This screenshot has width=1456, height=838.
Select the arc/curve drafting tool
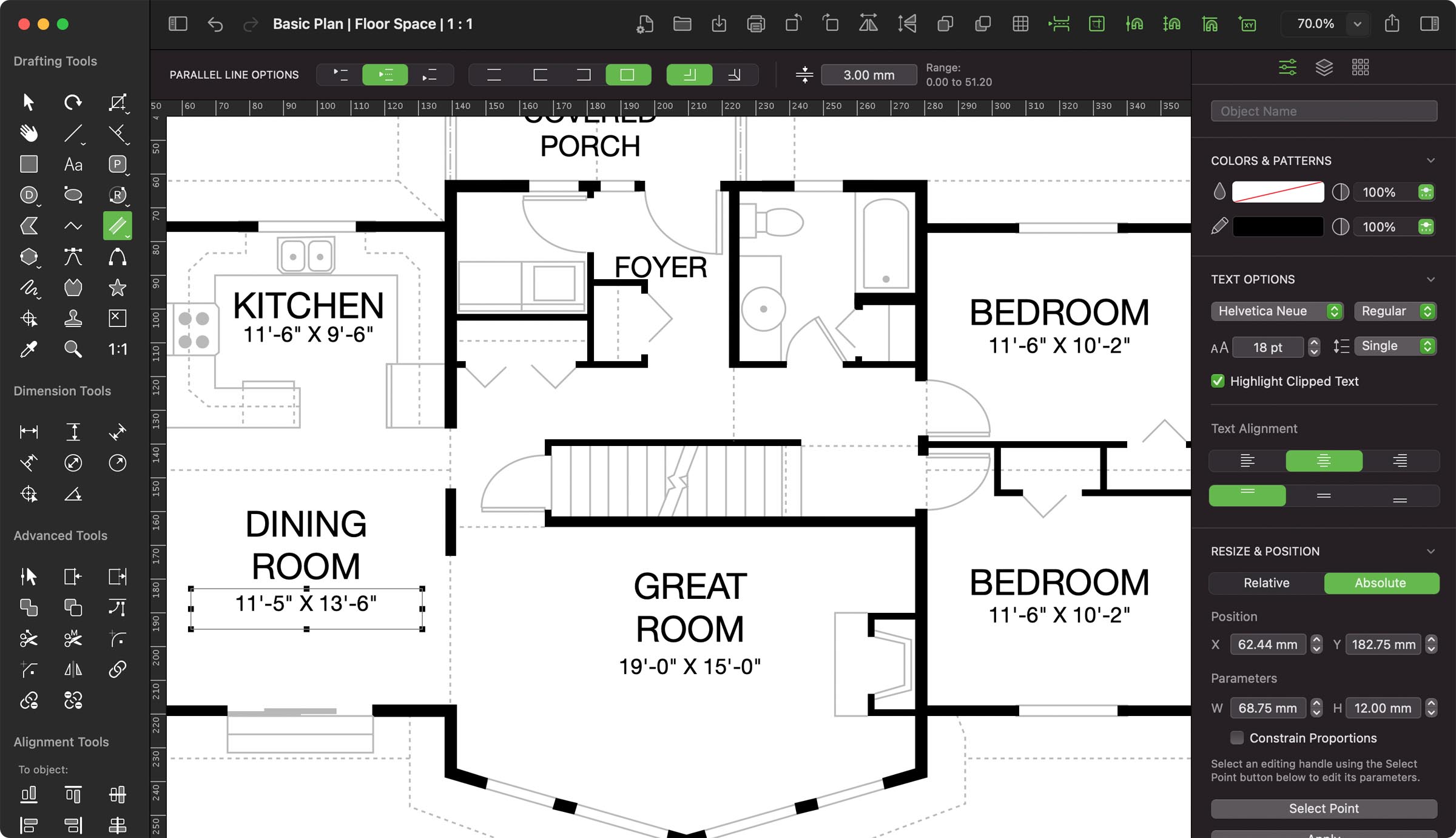pos(117,257)
